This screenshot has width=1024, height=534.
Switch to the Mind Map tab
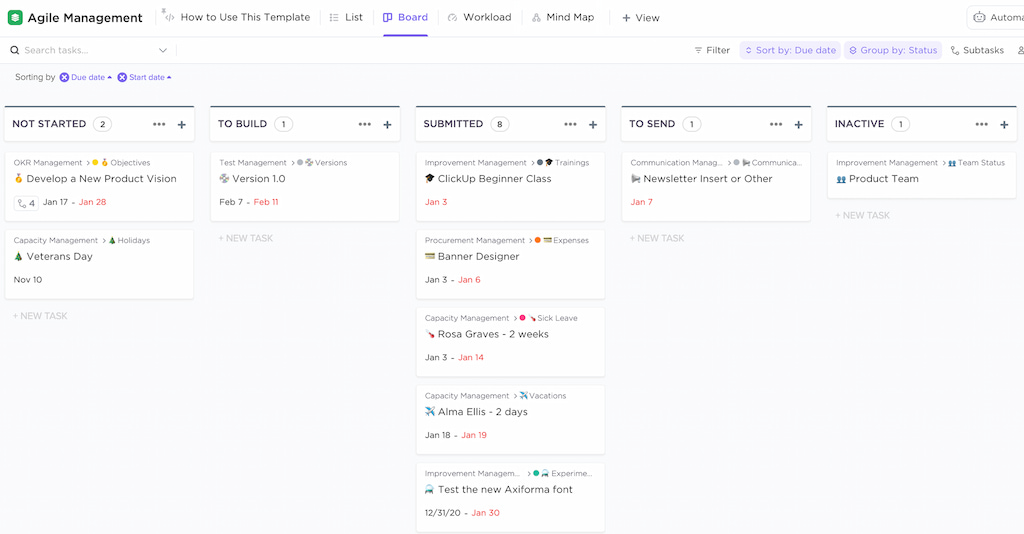(x=563, y=17)
